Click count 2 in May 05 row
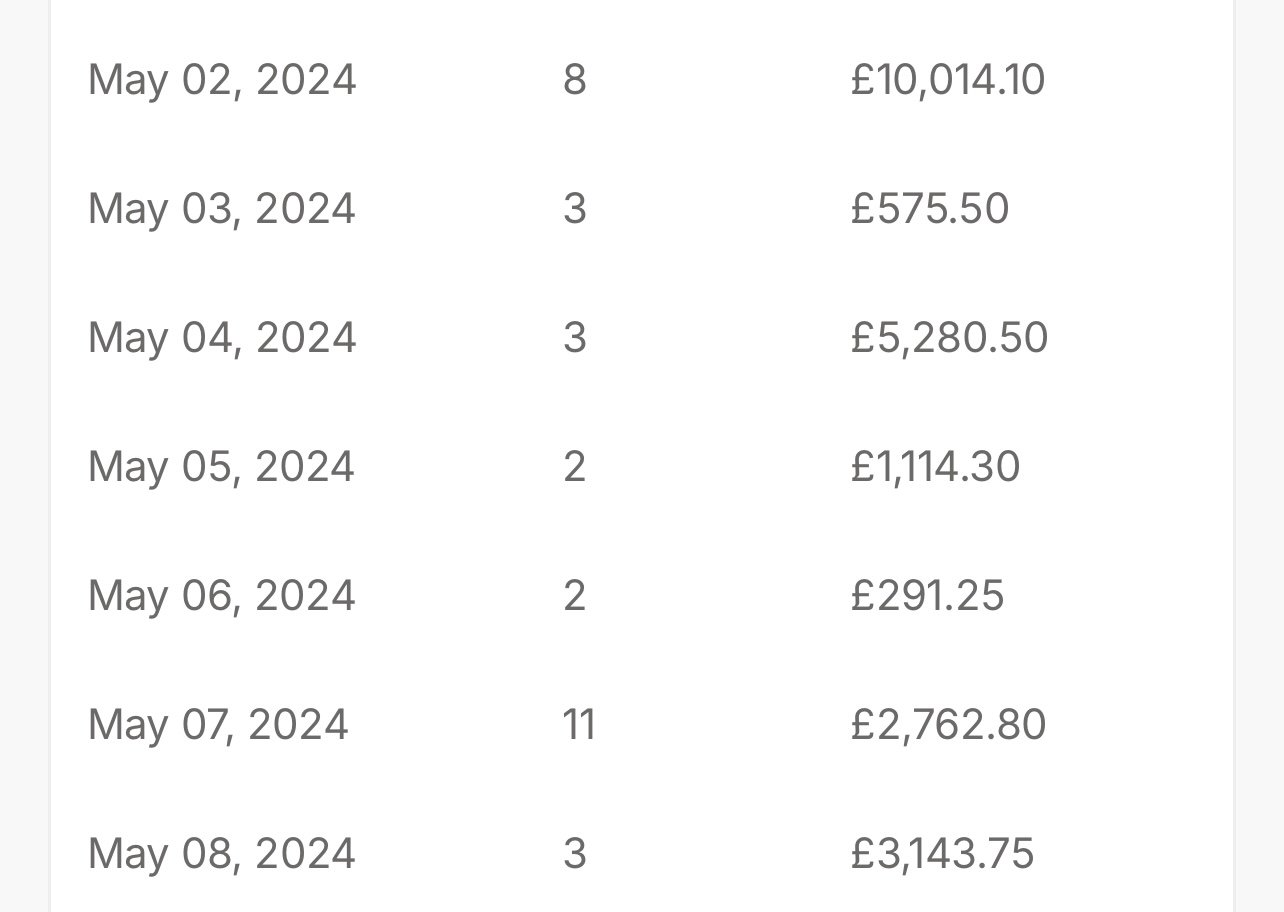Screen dimensions: 1284x912 pos(574,467)
